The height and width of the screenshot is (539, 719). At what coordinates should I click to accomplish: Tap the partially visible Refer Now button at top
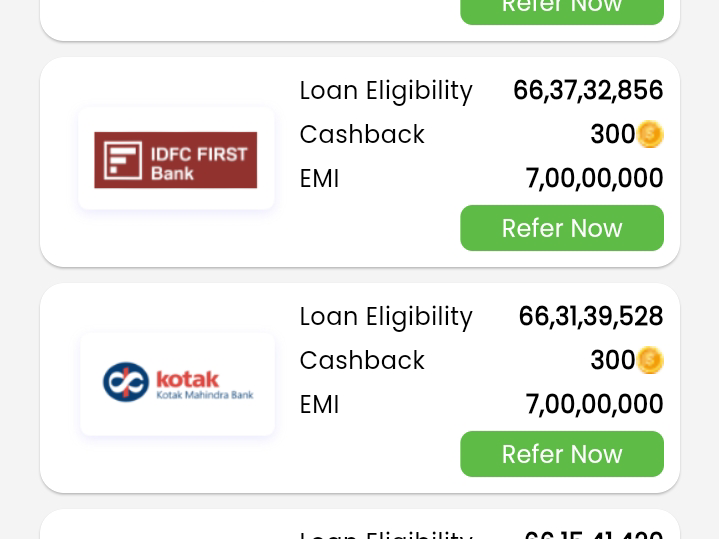(561, 10)
